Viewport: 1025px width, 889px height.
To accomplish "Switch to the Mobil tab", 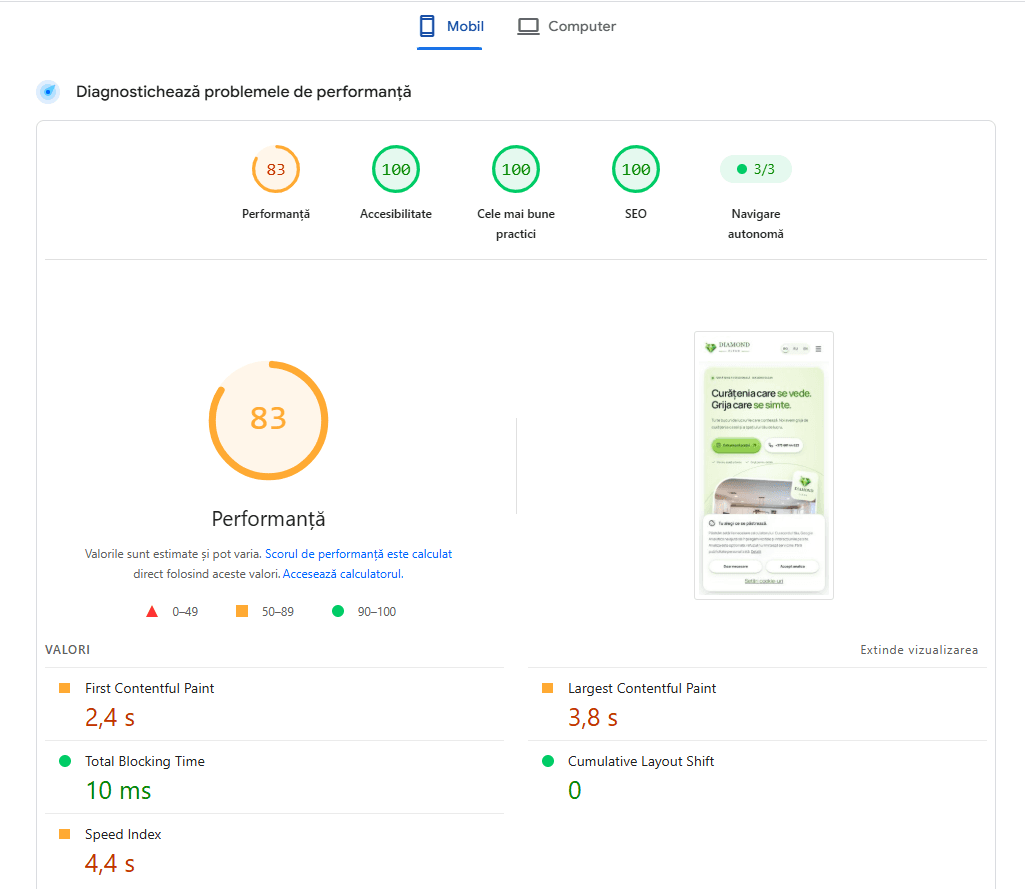I will click(450, 26).
